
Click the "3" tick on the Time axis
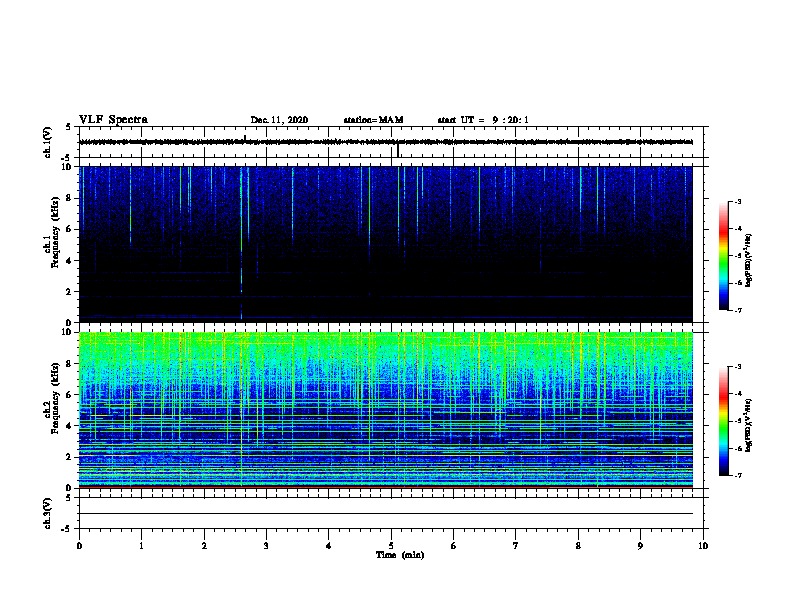click(266, 546)
